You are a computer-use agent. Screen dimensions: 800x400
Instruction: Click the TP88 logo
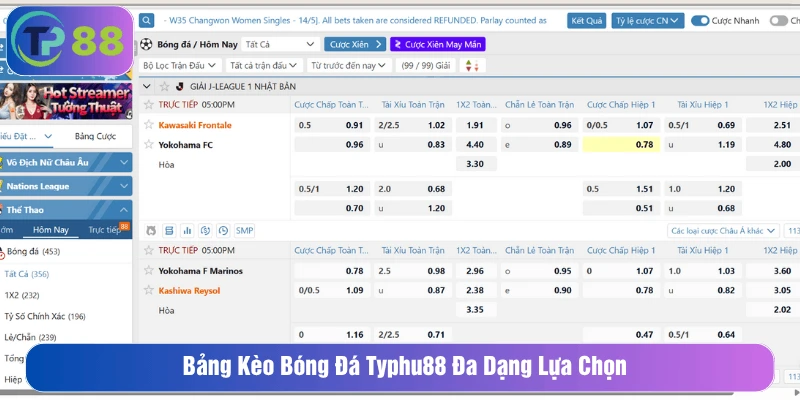click(69, 41)
